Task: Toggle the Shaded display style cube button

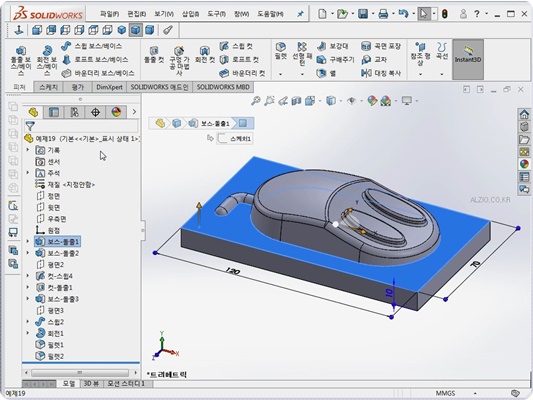Action: click(x=150, y=30)
